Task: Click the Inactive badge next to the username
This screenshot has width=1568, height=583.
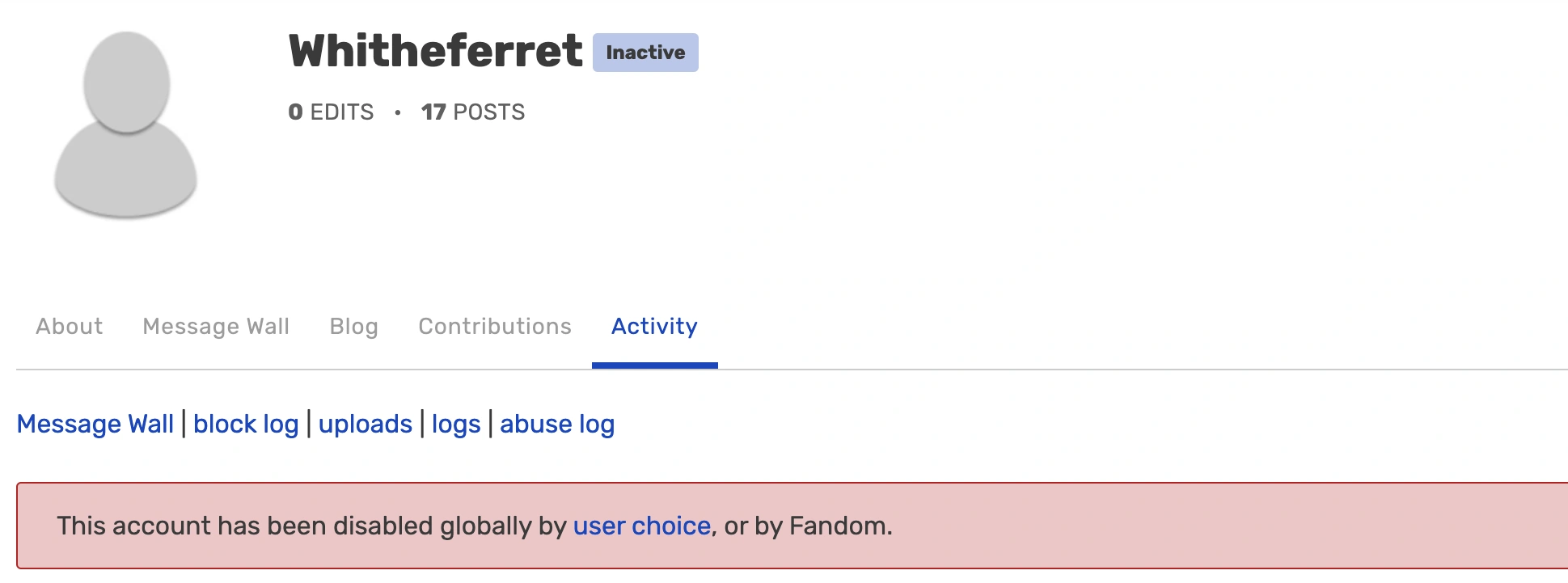Action: [x=645, y=53]
